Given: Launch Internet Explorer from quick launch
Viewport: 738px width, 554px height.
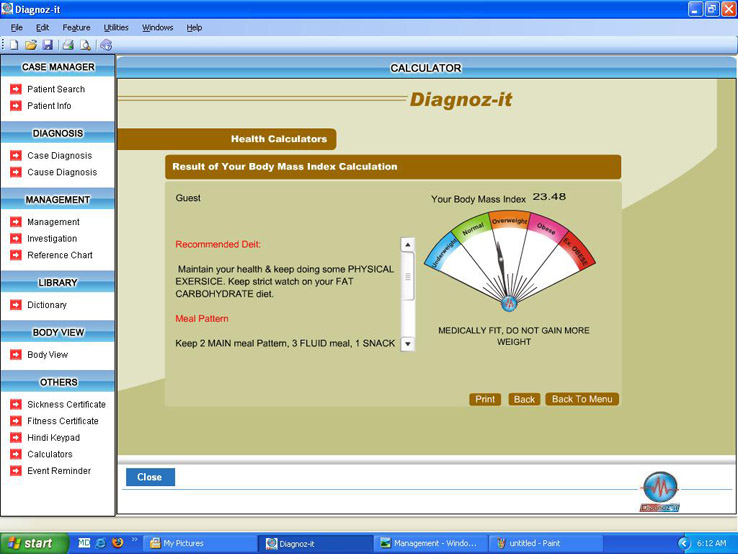Looking at the screenshot, I should (101, 543).
